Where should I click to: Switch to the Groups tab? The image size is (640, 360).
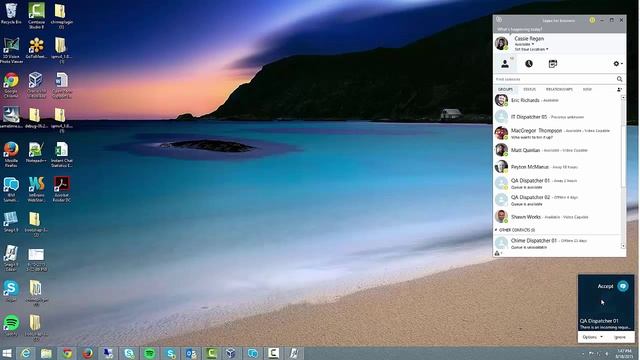(505, 89)
